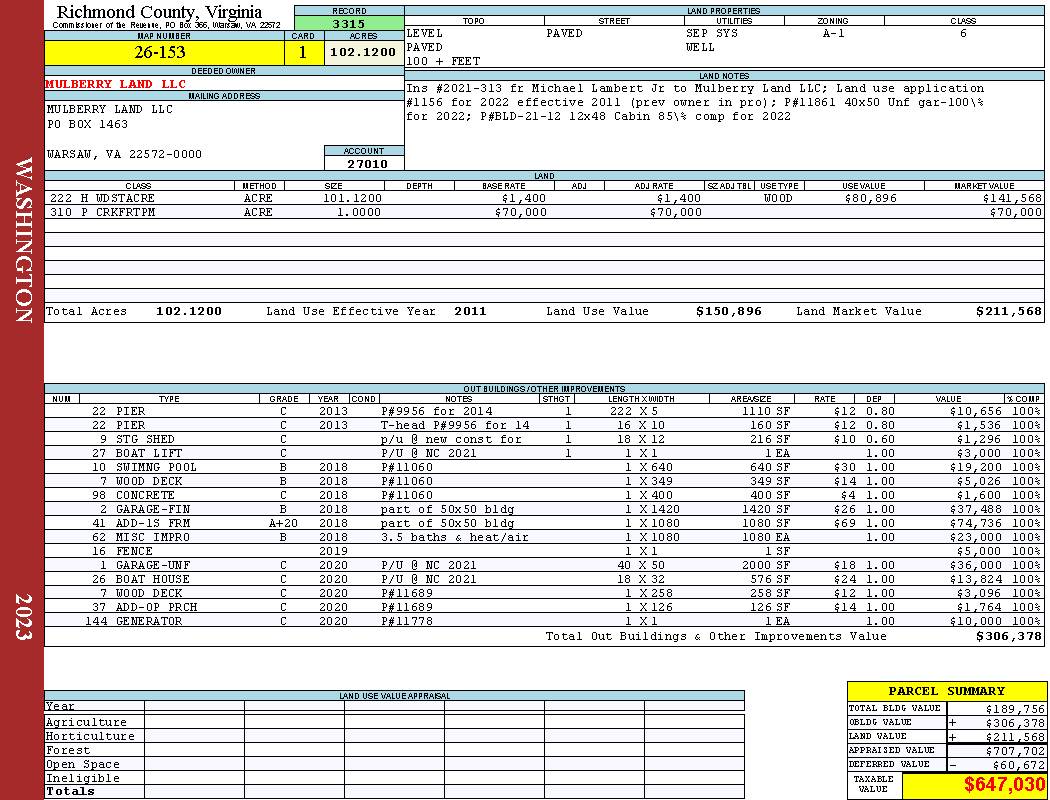This screenshot has width=1050, height=800.
Task: Click BOAT HOUSE row type
Action: [153, 579]
